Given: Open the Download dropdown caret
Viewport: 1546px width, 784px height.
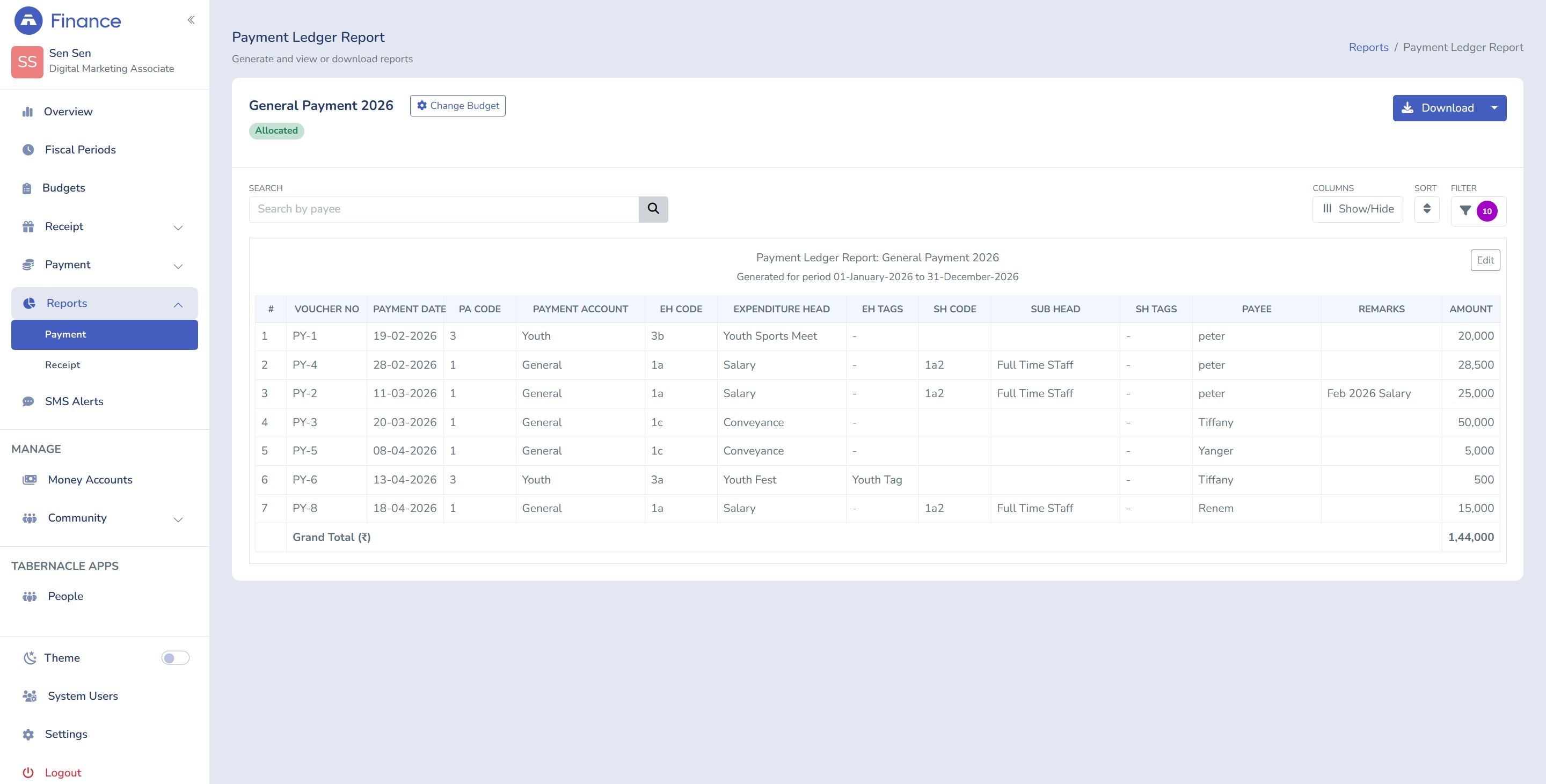Looking at the screenshot, I should (x=1494, y=108).
